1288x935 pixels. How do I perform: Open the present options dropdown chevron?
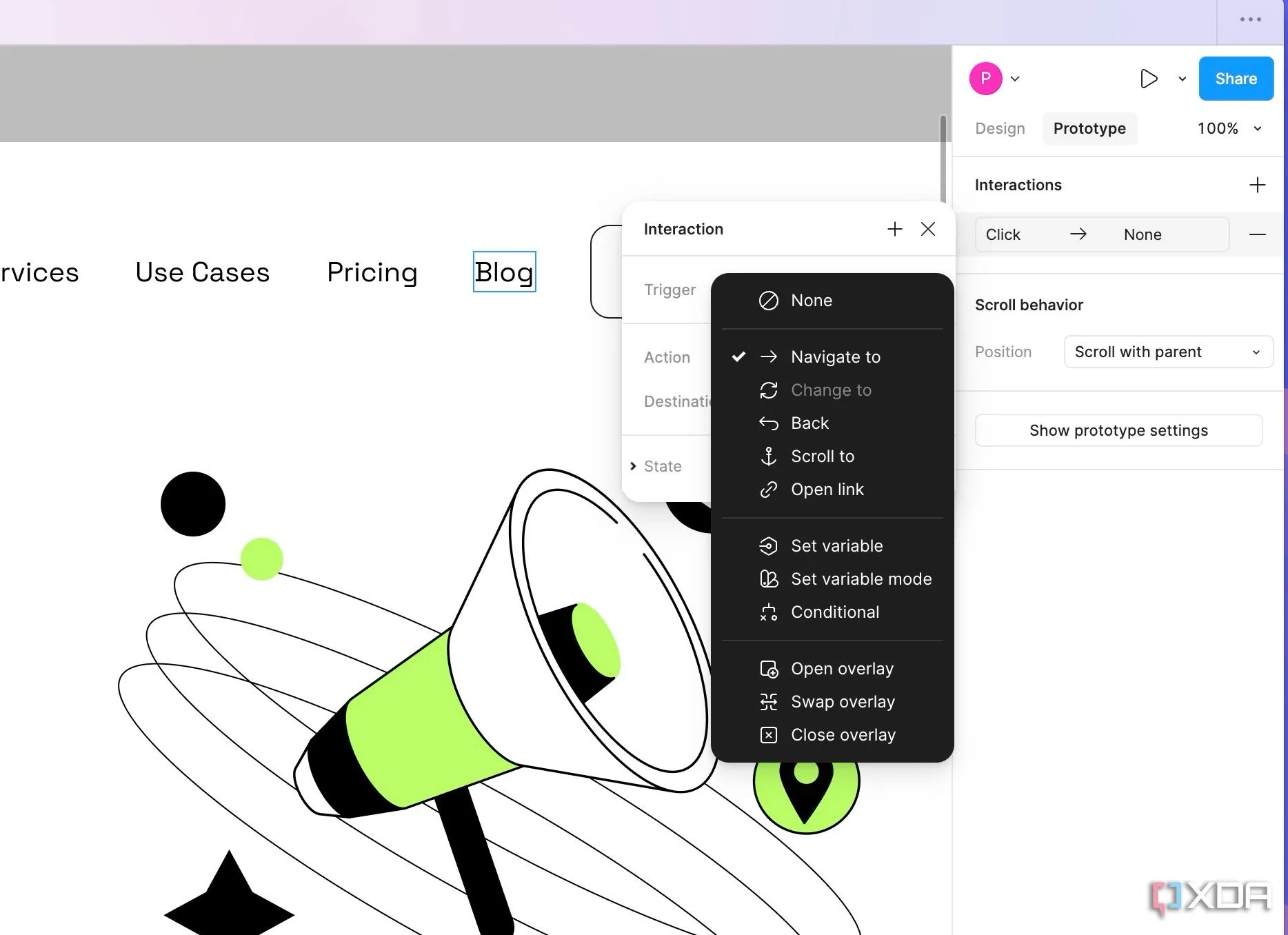click(x=1182, y=79)
